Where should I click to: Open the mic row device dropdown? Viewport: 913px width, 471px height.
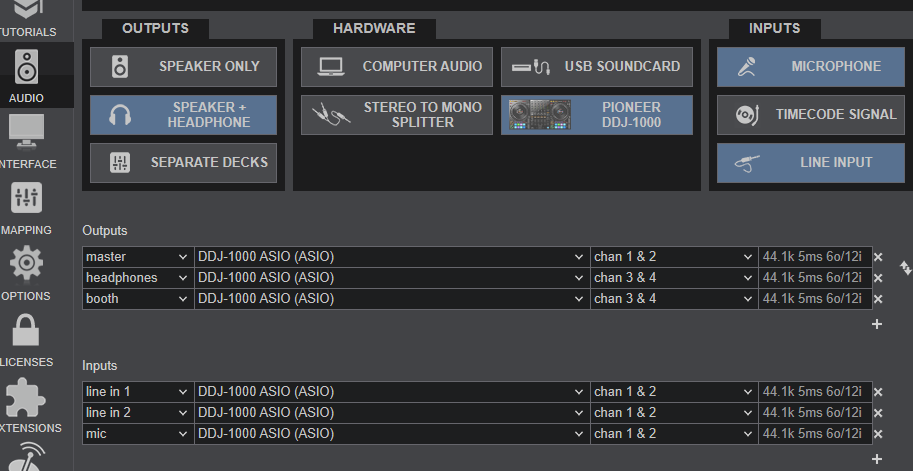(392, 434)
